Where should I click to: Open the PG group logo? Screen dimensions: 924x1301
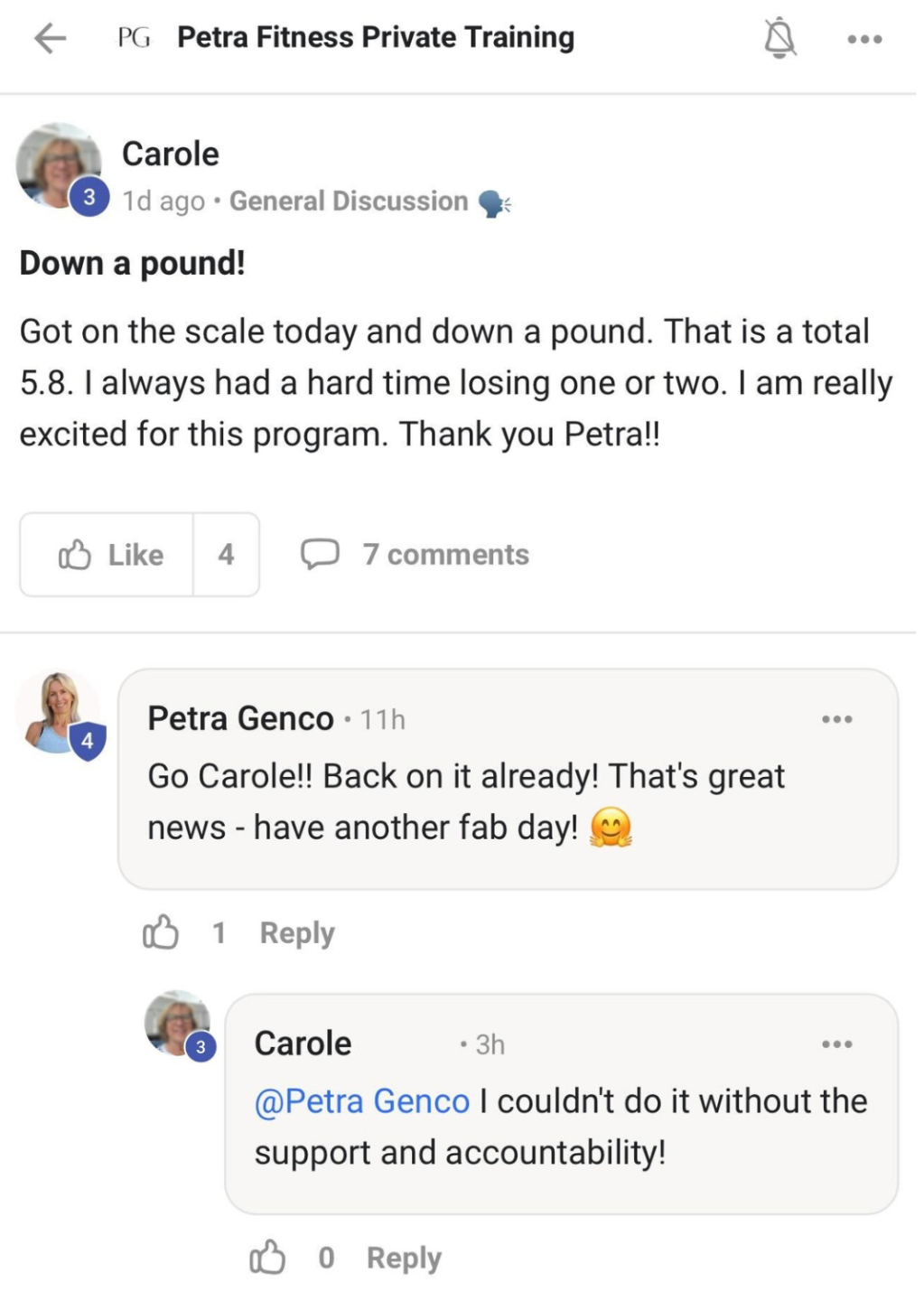pos(134,38)
